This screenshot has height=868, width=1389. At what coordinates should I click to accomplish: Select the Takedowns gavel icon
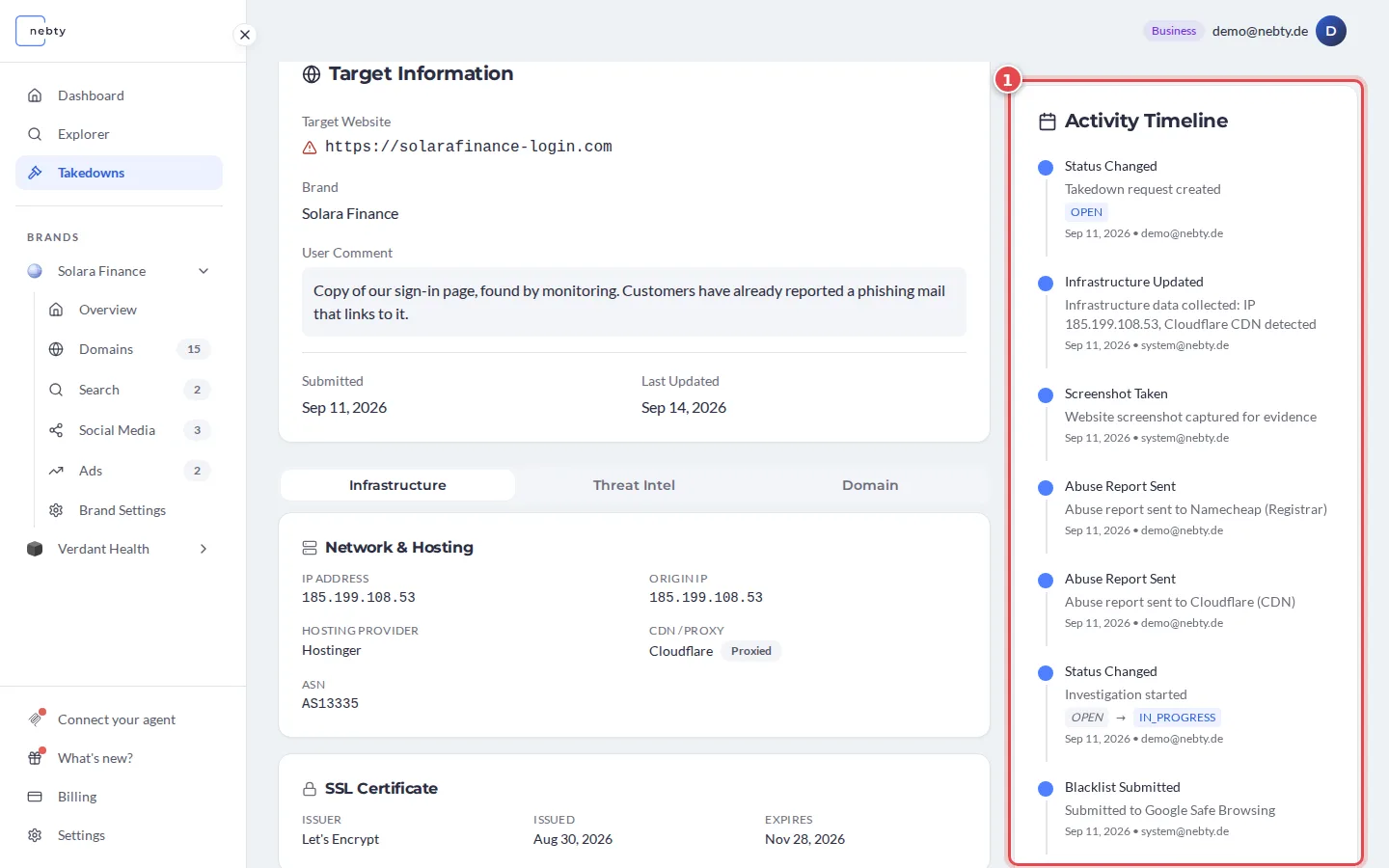(x=35, y=173)
